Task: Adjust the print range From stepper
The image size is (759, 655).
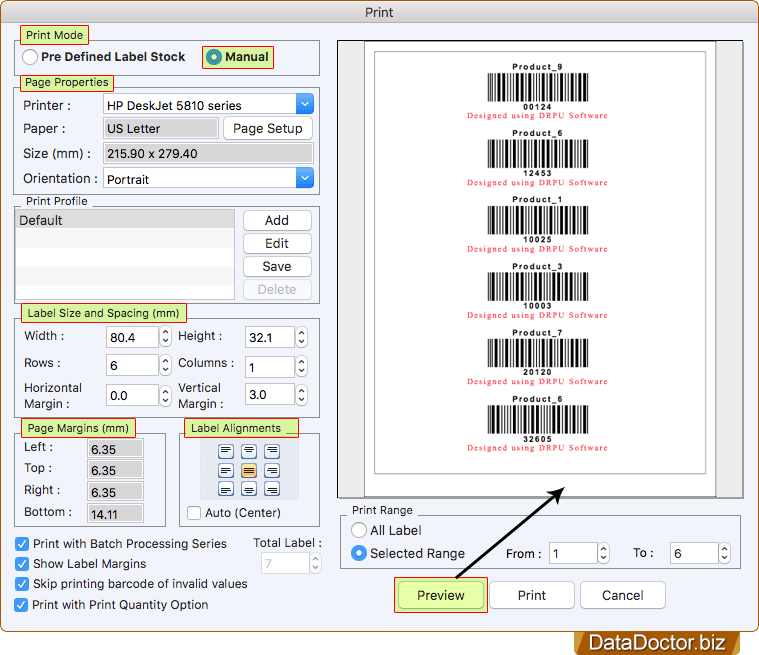Action: point(603,553)
